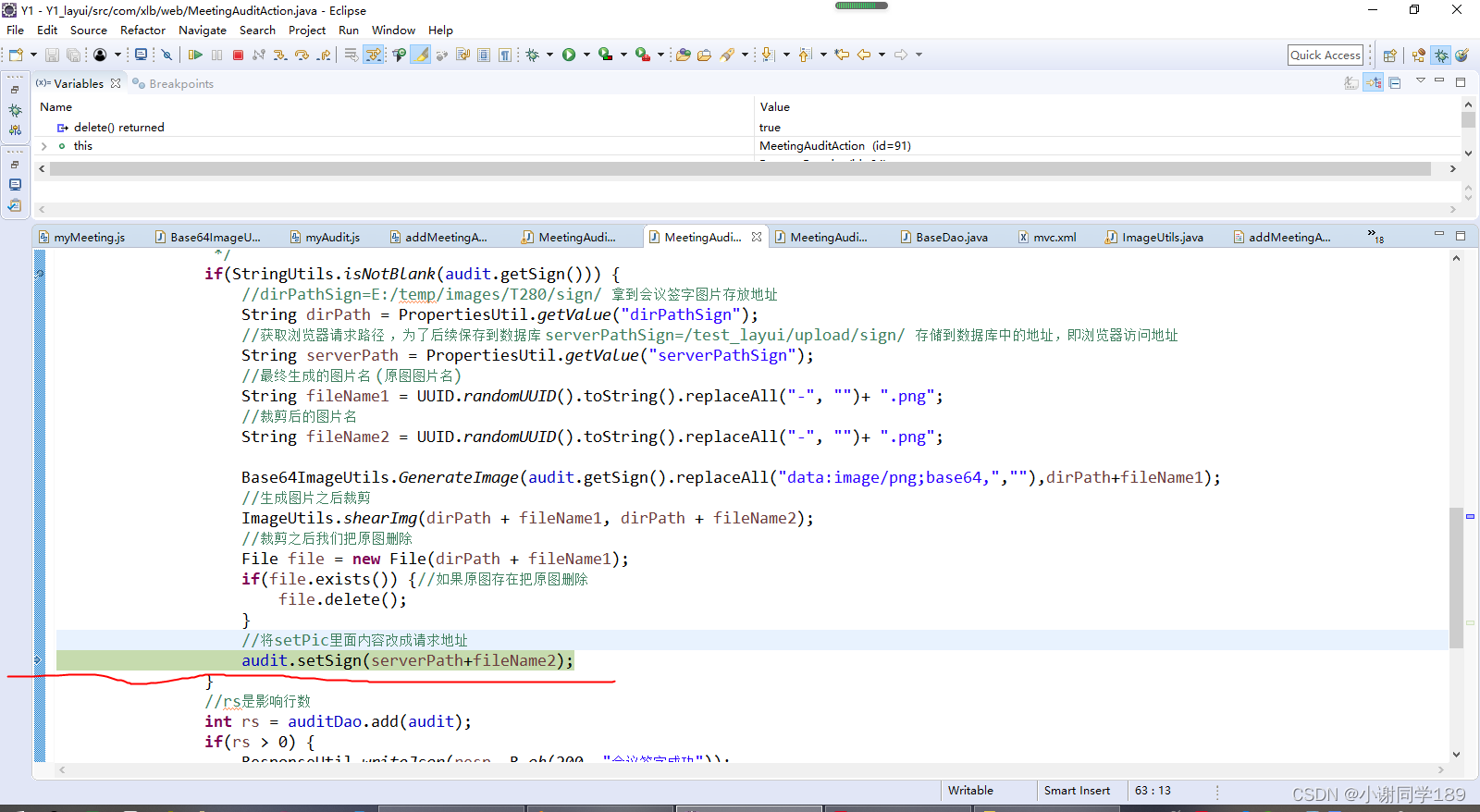Click the Drop to Frame icon
Screen dimensions: 1480x812
(351, 55)
